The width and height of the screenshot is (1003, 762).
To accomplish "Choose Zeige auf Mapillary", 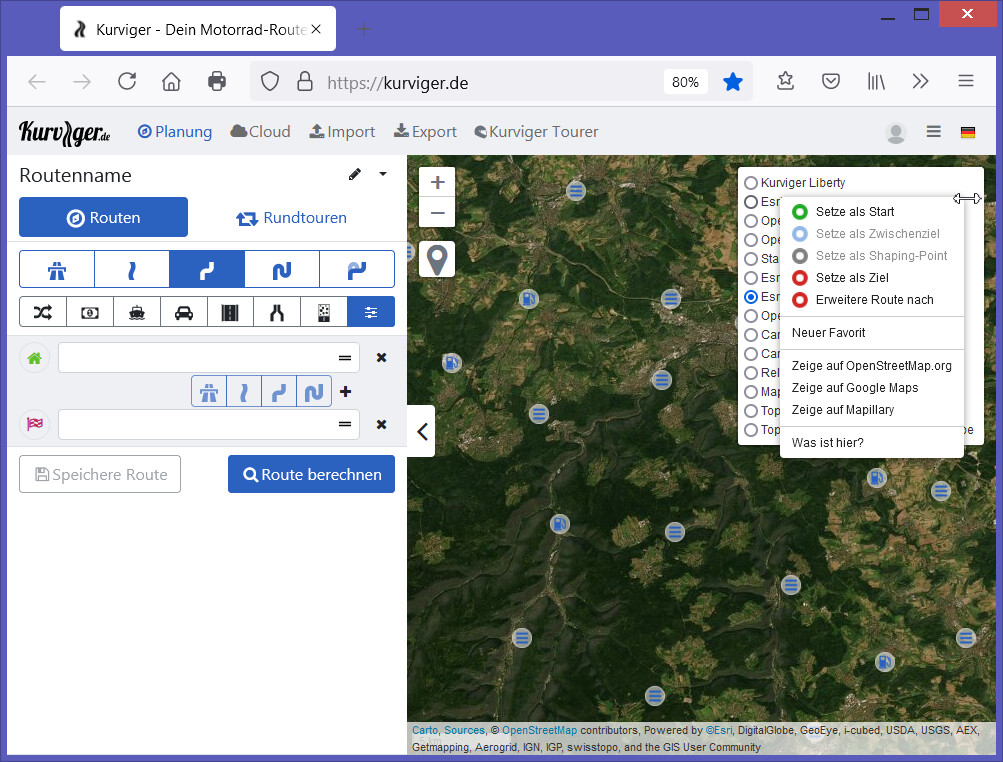I will pyautogui.click(x=872, y=409).
